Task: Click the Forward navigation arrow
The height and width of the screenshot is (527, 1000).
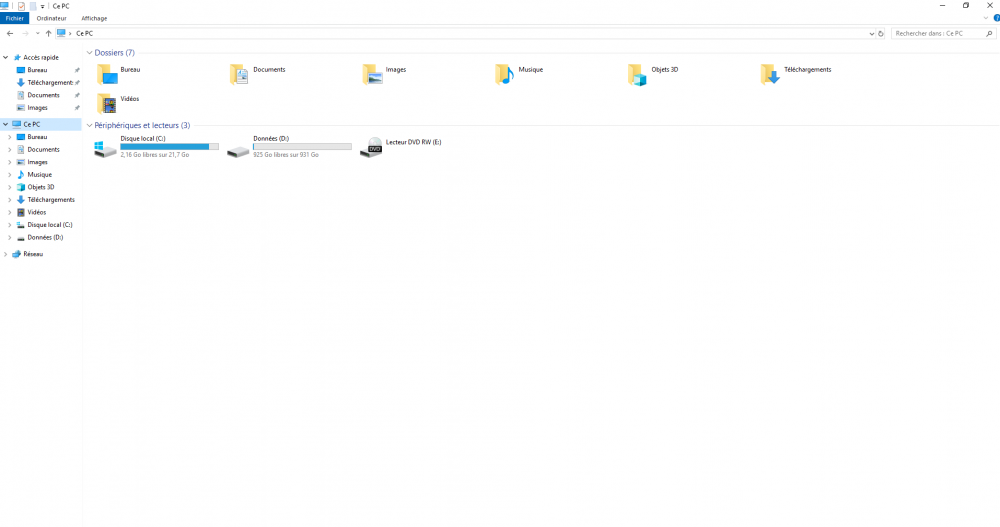Action: click(x=26, y=33)
